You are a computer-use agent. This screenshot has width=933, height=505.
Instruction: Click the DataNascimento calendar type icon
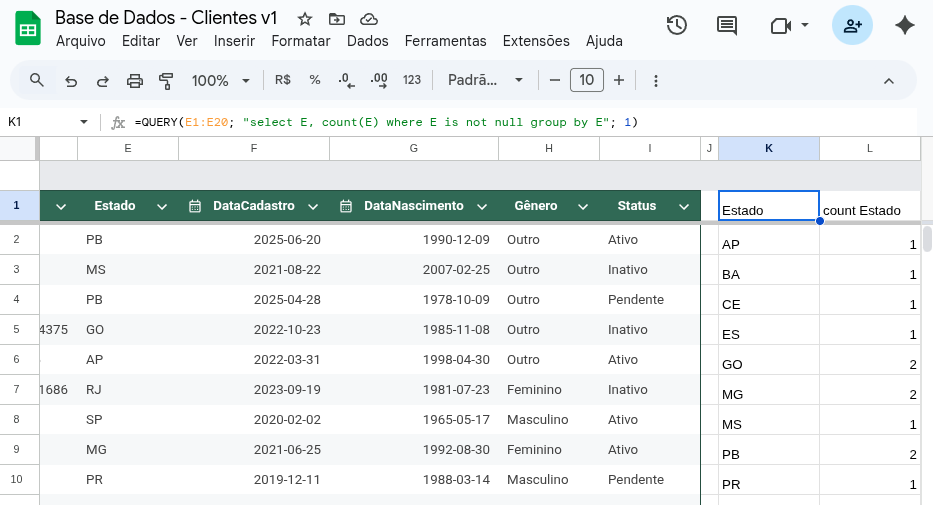[346, 206]
